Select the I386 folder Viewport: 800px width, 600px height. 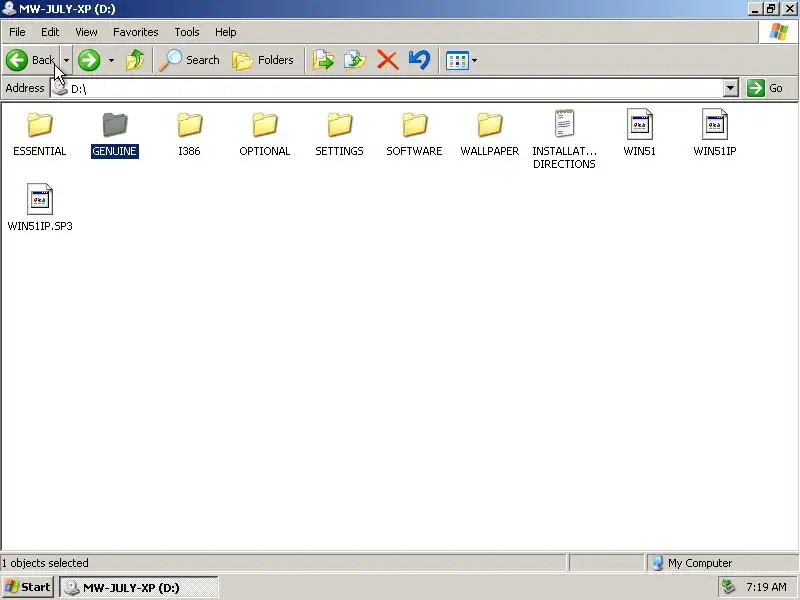click(189, 134)
